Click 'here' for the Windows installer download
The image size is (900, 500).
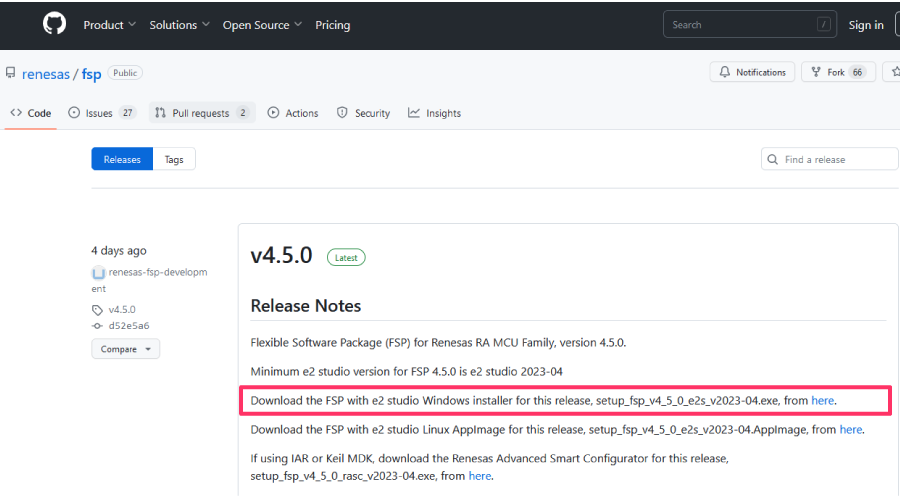823,401
